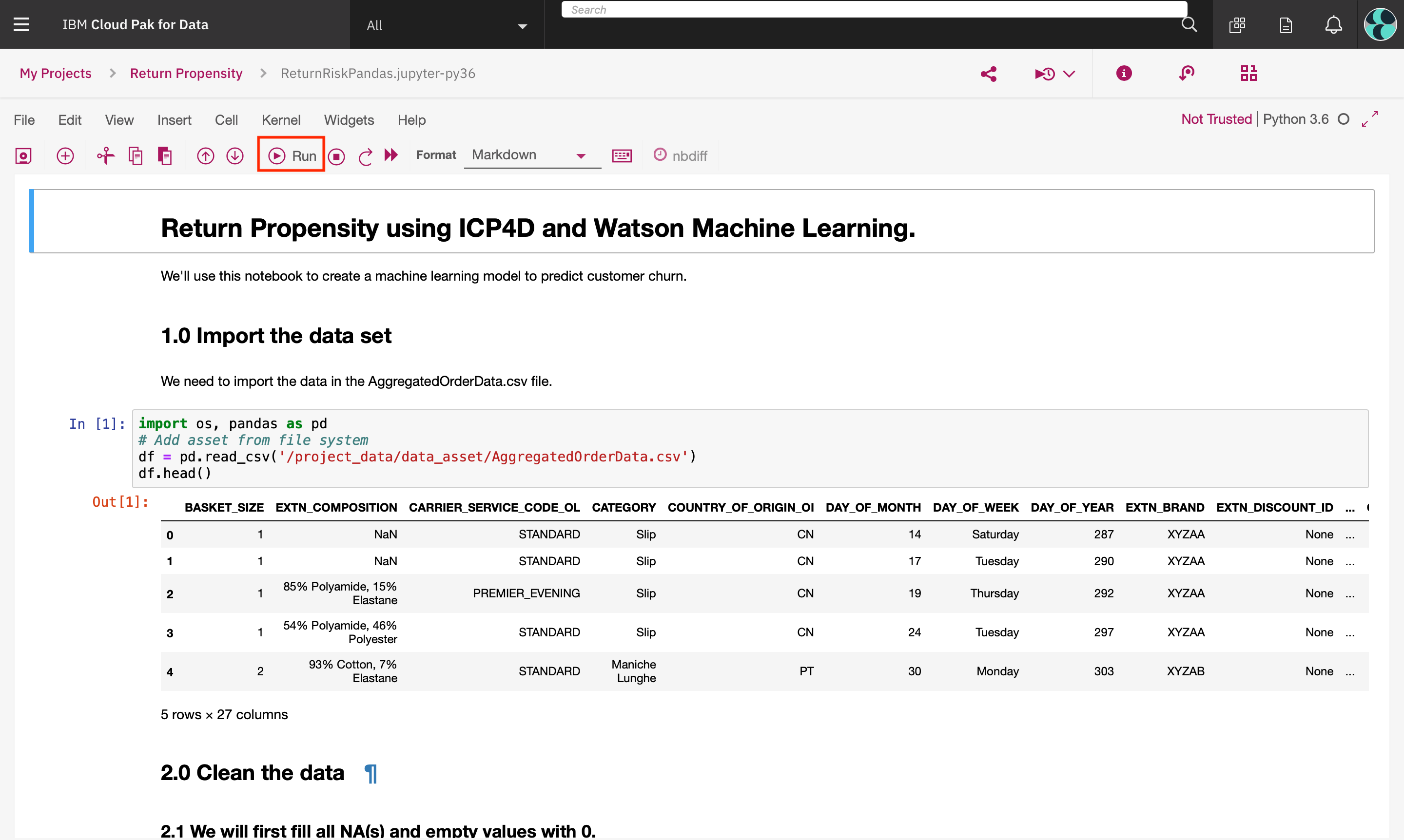
Task: Open the Kernel menu
Action: [x=280, y=120]
